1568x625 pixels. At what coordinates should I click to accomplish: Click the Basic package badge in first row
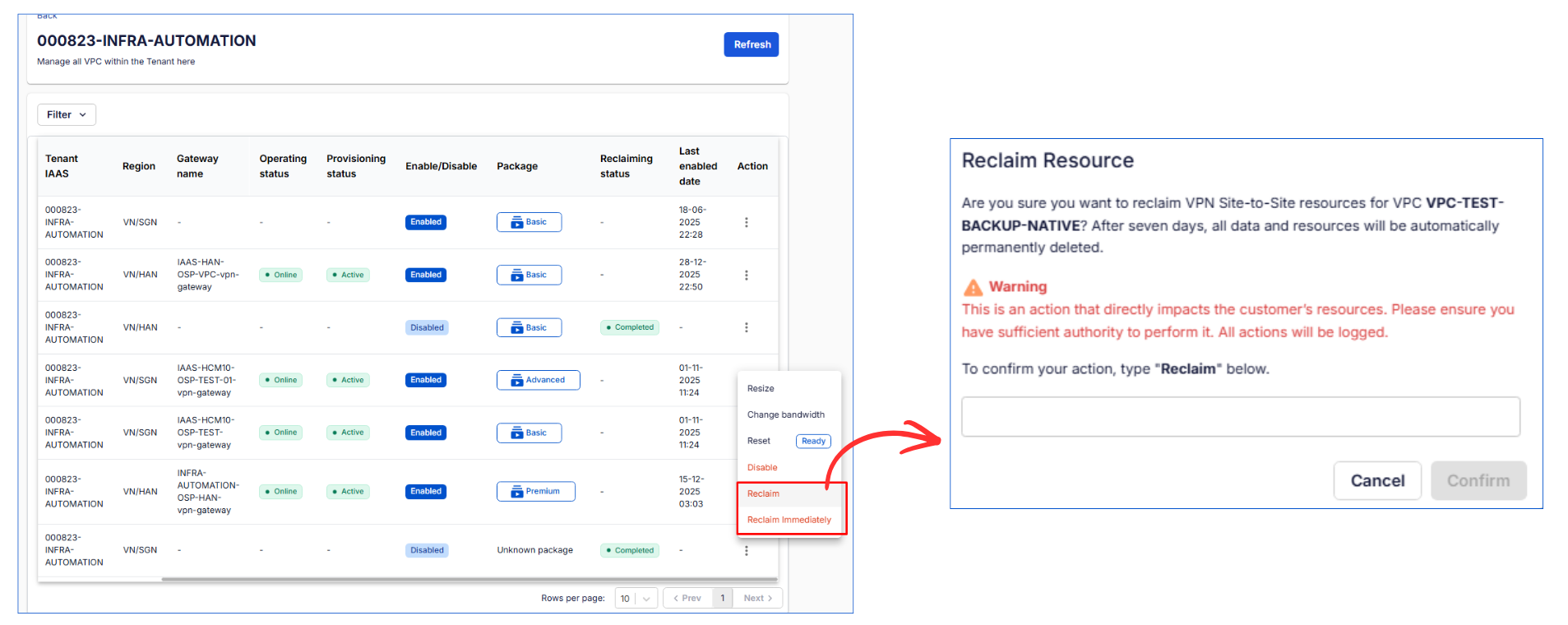pyautogui.click(x=529, y=222)
